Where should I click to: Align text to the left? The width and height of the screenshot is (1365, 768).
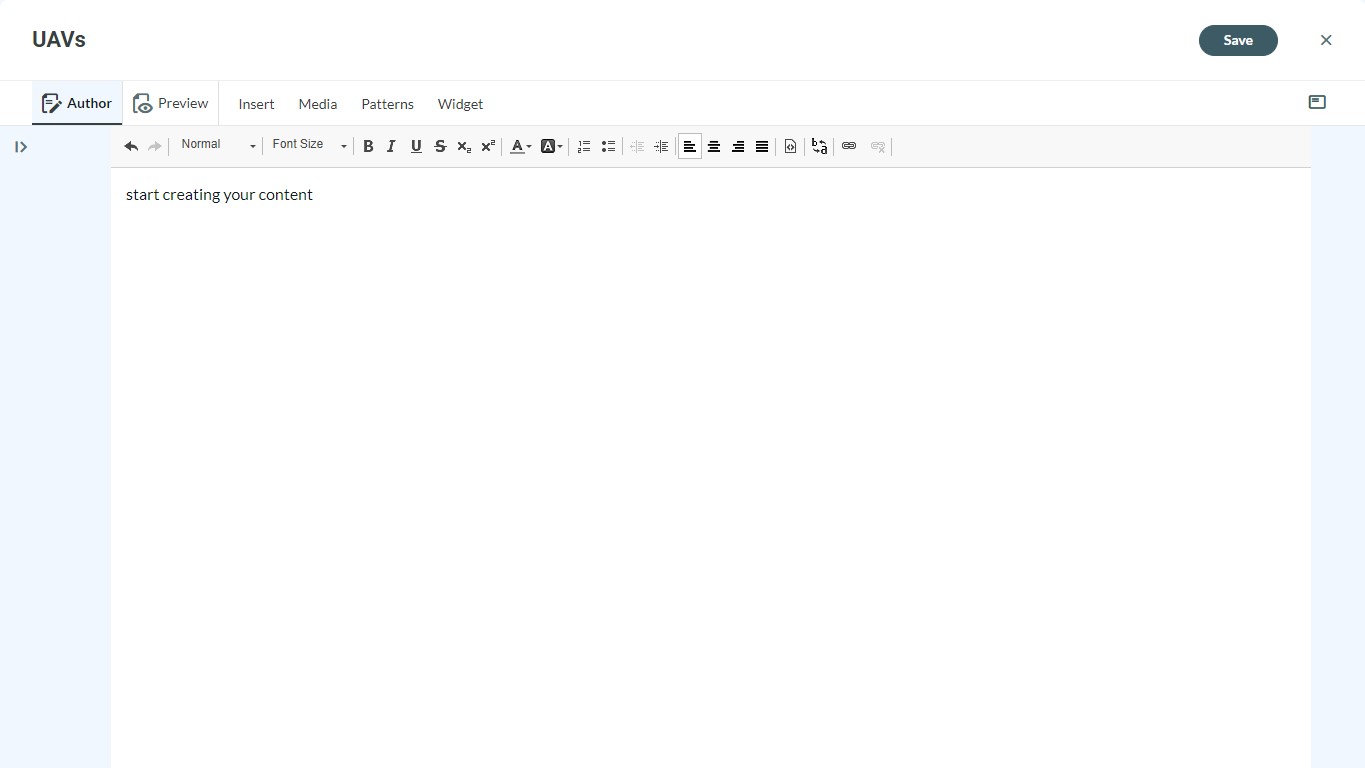pyautogui.click(x=690, y=146)
